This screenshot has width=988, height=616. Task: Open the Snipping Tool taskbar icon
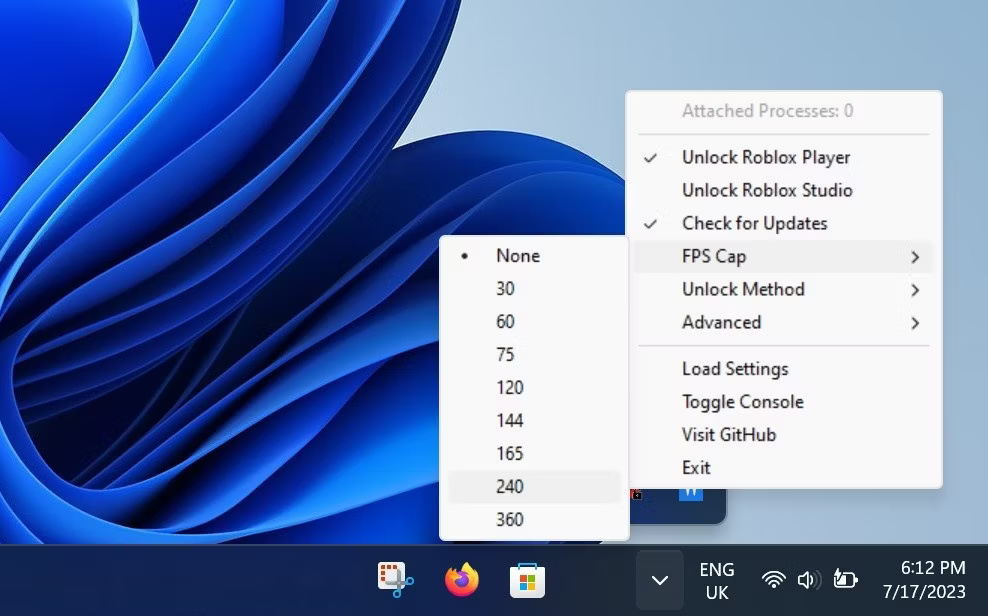click(395, 578)
